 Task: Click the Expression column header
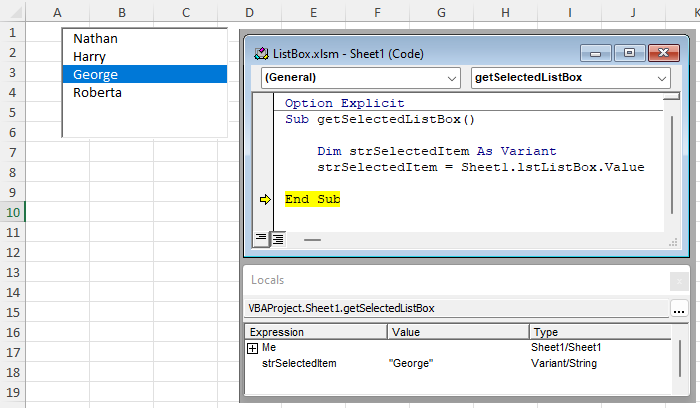[315, 332]
